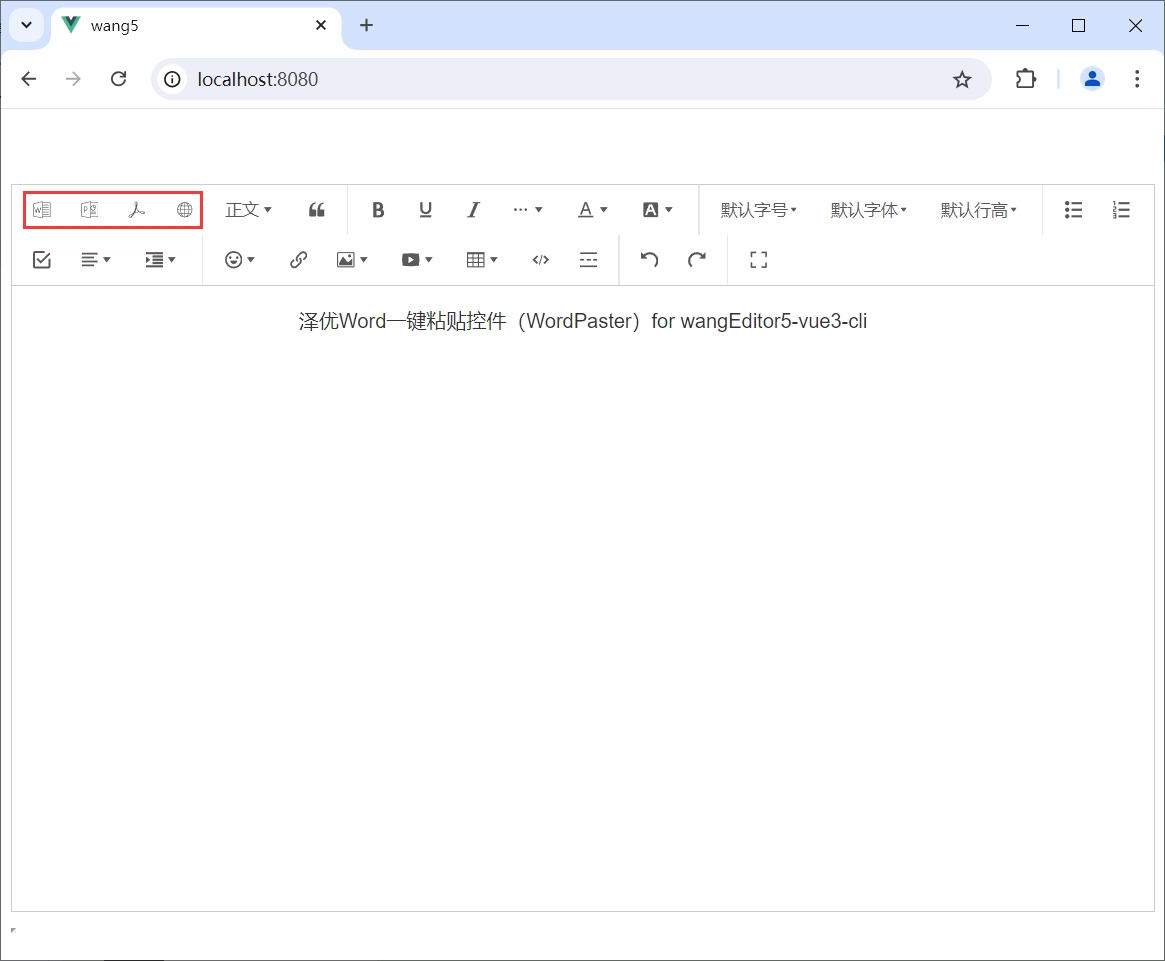Open the font color picker
Image resolution: width=1165 pixels, height=961 pixels.
pos(592,210)
